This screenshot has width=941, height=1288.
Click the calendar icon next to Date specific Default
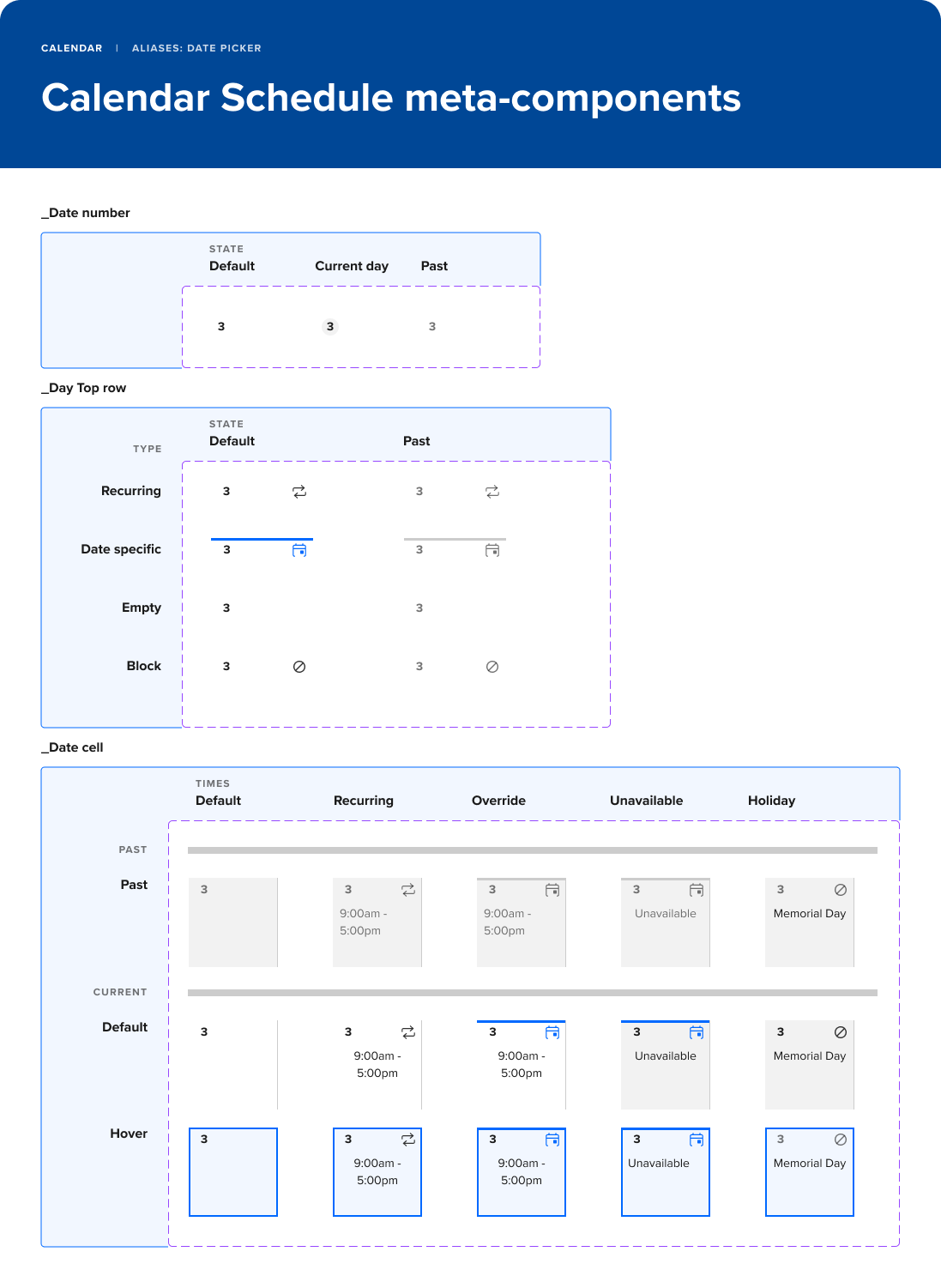(300, 550)
